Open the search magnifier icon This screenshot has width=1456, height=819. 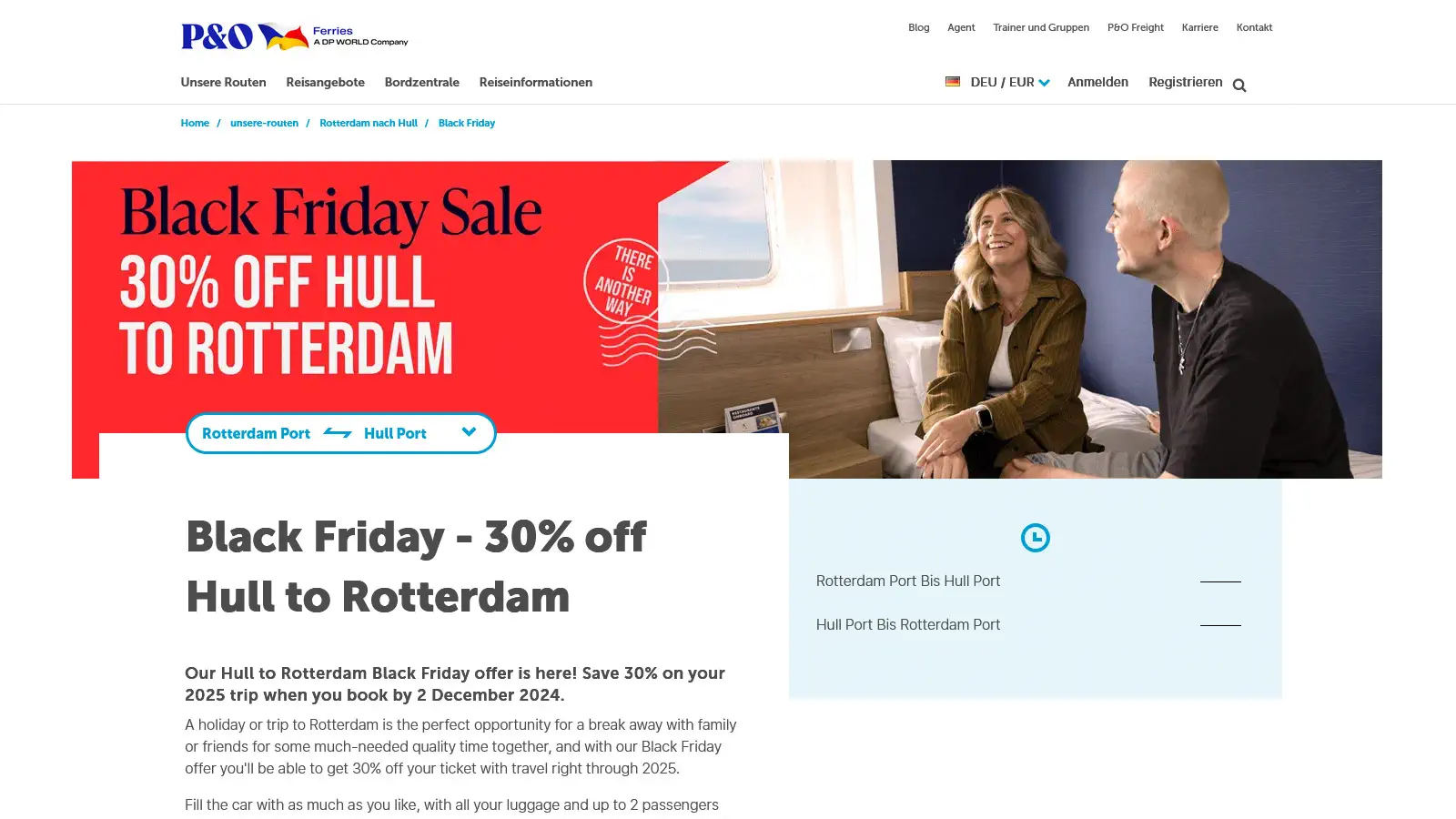tap(1239, 86)
